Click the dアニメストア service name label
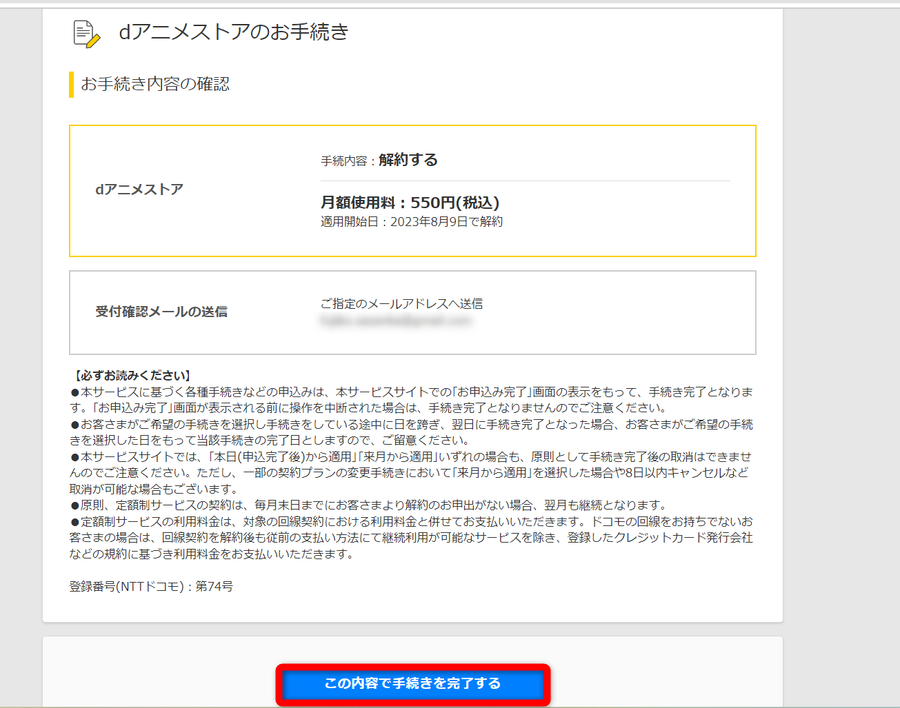900x708 pixels. tap(139, 189)
